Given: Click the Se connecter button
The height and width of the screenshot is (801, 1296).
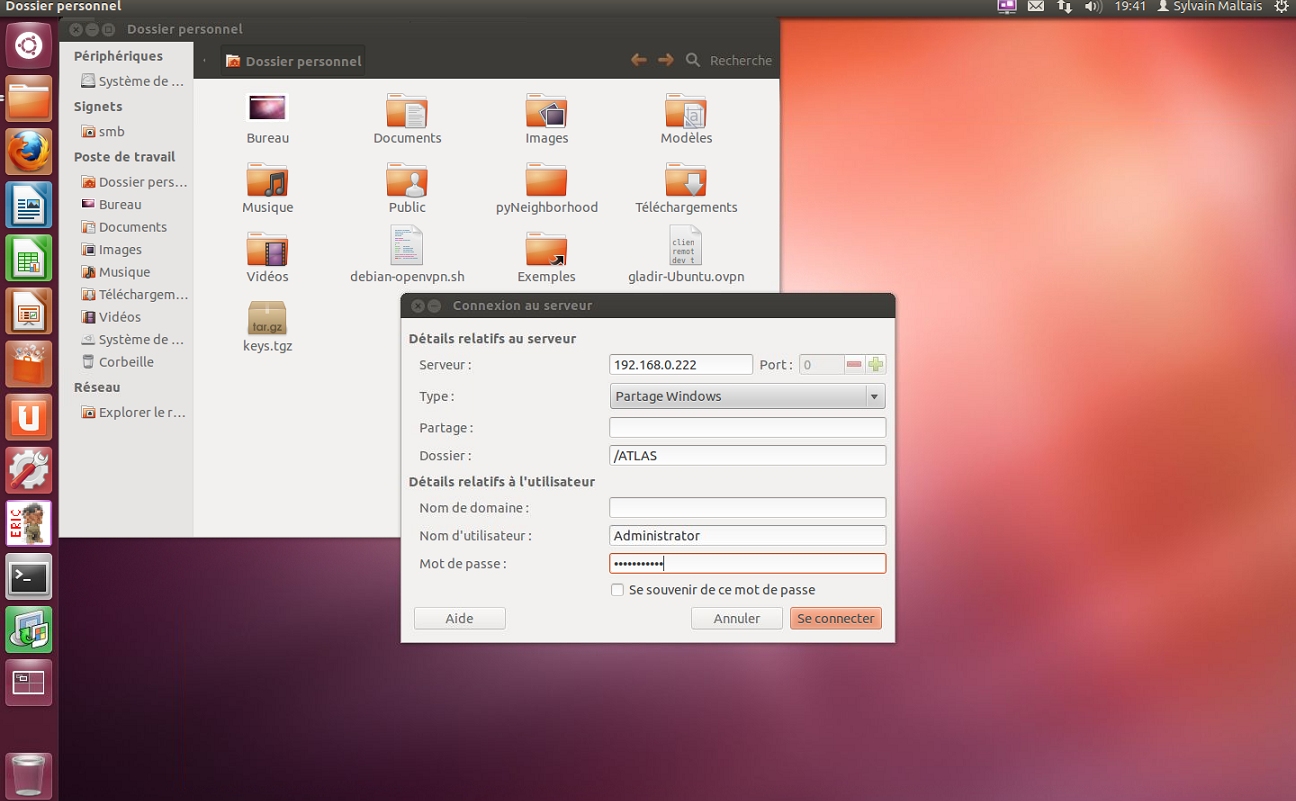Looking at the screenshot, I should pos(835,619).
